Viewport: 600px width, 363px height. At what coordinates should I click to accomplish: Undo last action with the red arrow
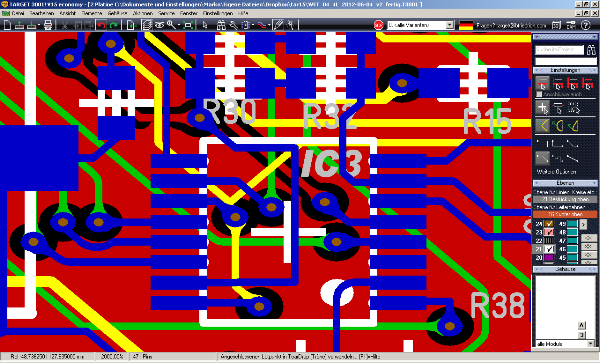point(101,25)
